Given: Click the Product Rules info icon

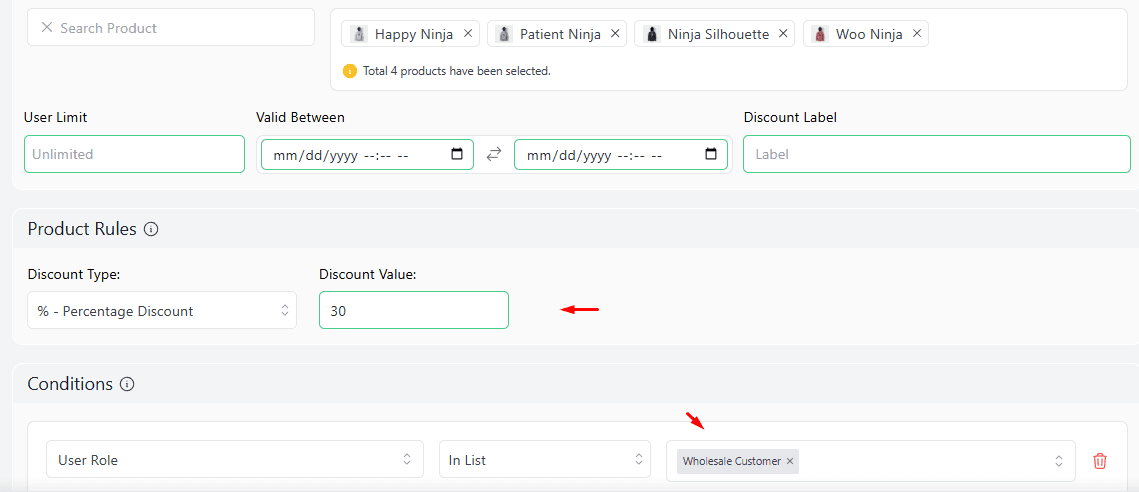Looking at the screenshot, I should 151,229.
